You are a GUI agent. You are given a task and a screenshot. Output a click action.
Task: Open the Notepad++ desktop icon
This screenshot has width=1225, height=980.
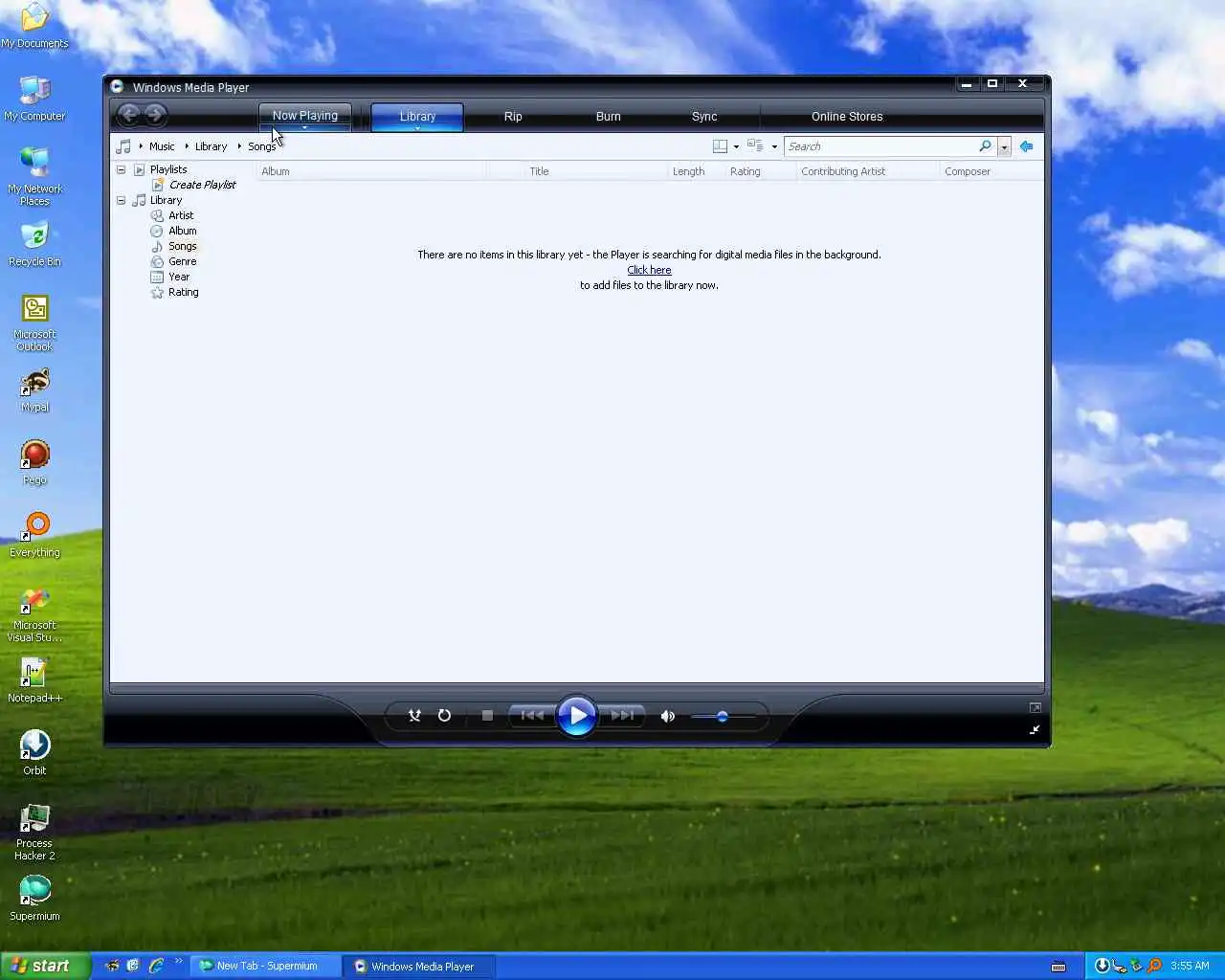coord(34,680)
